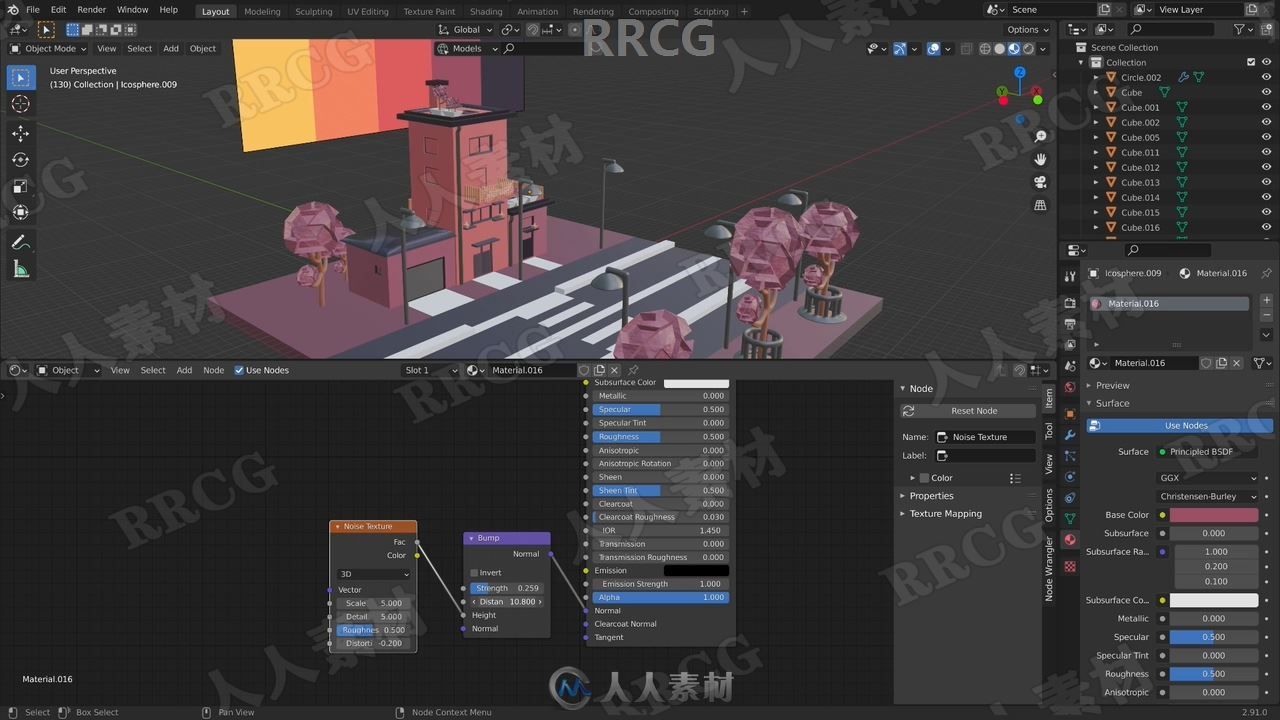1280x720 pixels.
Task: Activate the Scale tool
Action: coord(20,187)
